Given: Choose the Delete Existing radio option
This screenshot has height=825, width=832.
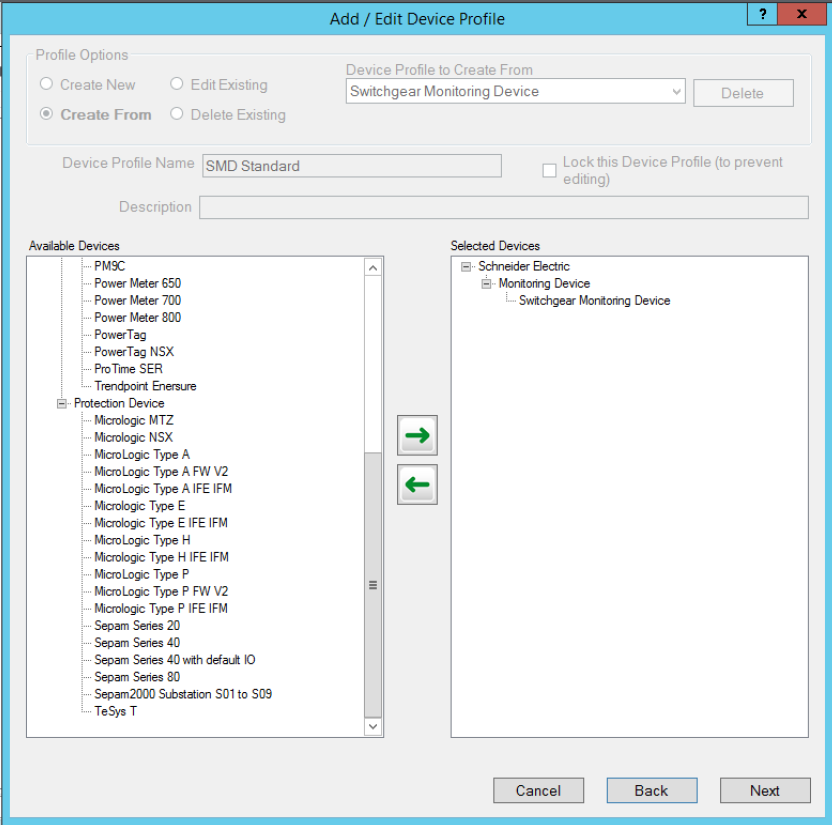Looking at the screenshot, I should [x=177, y=114].
